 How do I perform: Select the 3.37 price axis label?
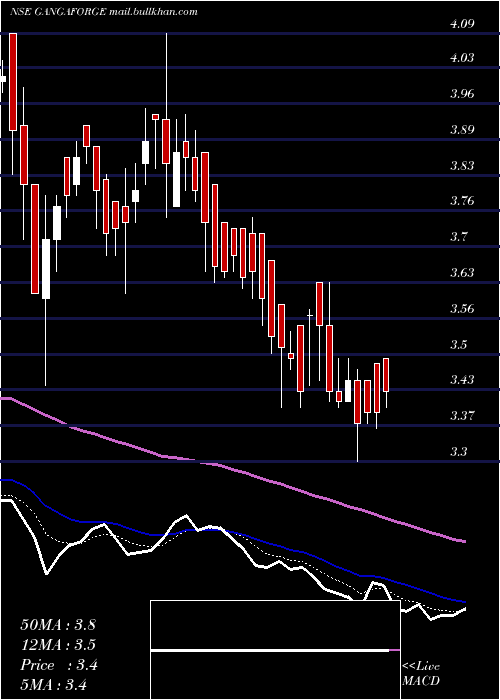click(x=461, y=416)
